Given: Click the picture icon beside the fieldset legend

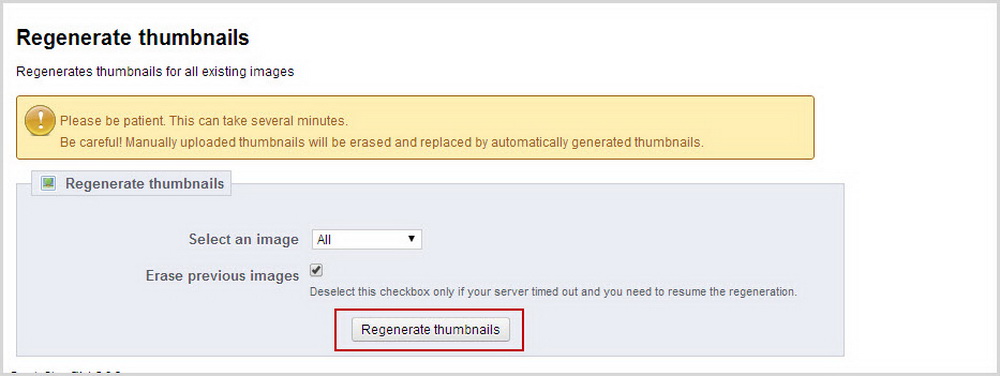Looking at the screenshot, I should click(48, 184).
